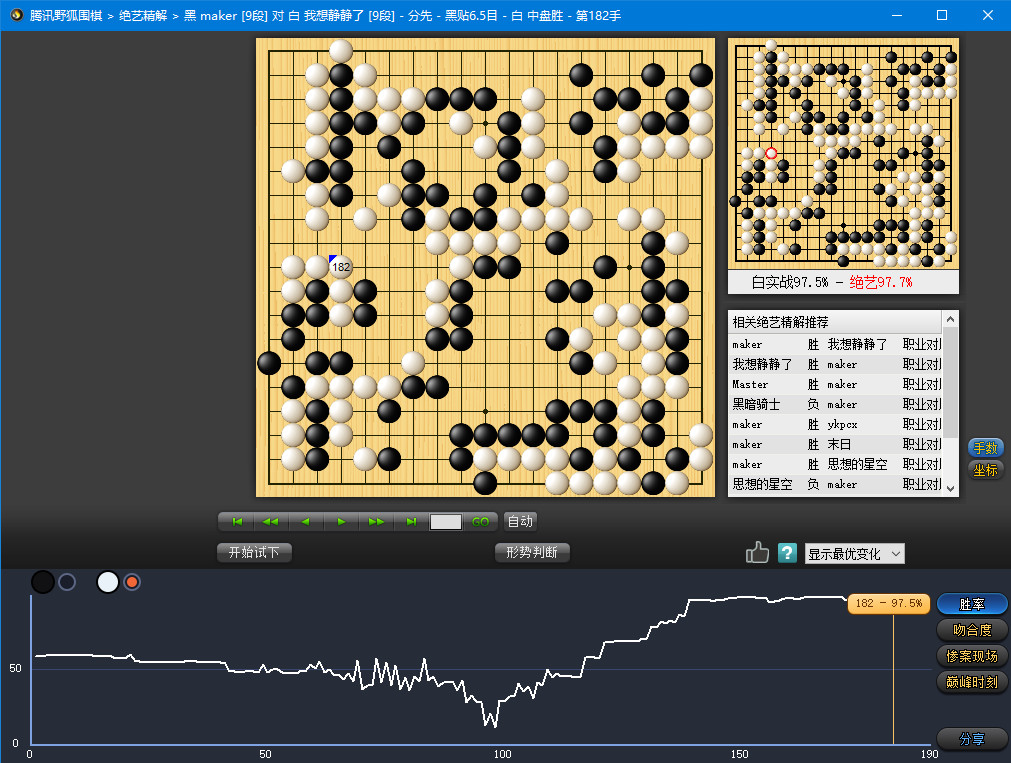The image size is (1011, 763).
Task: Click the Fox Weiqi app icon in title bar
Action: pos(17,15)
